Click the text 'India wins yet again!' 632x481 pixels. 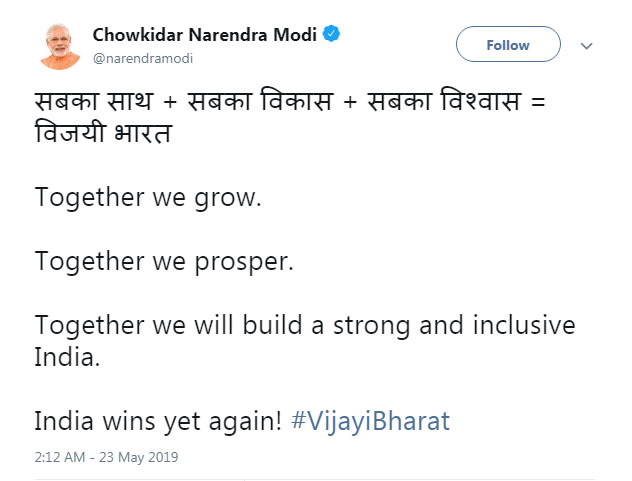pyautogui.click(x=159, y=421)
